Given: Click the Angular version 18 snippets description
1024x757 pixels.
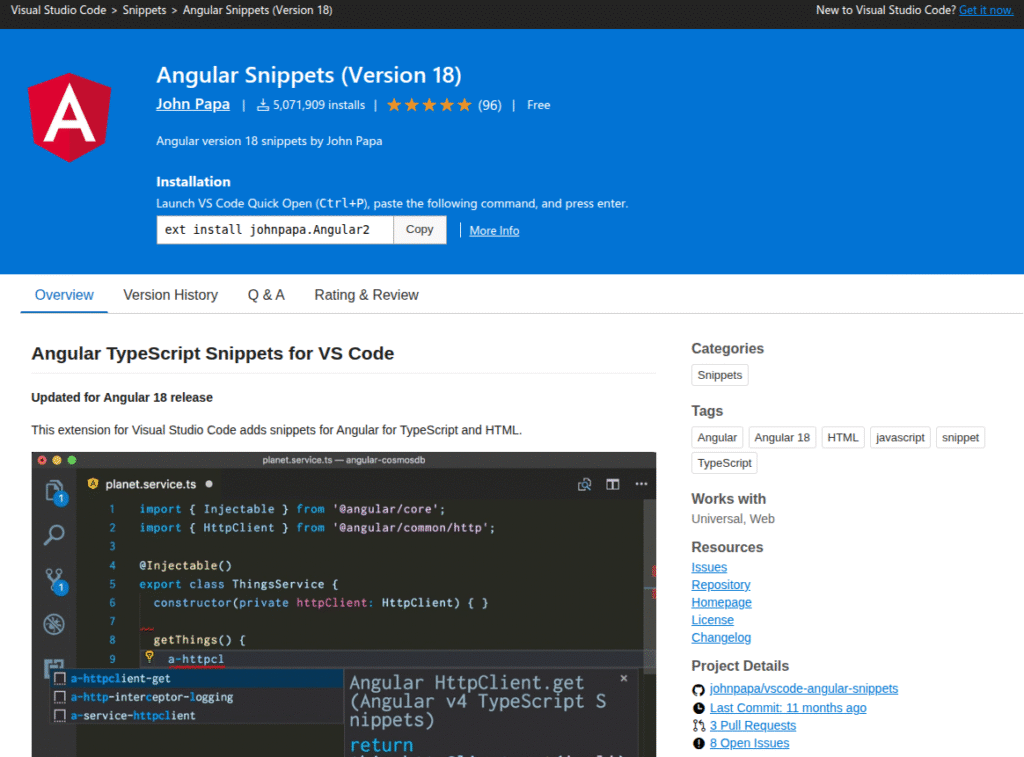Looking at the screenshot, I should [269, 141].
